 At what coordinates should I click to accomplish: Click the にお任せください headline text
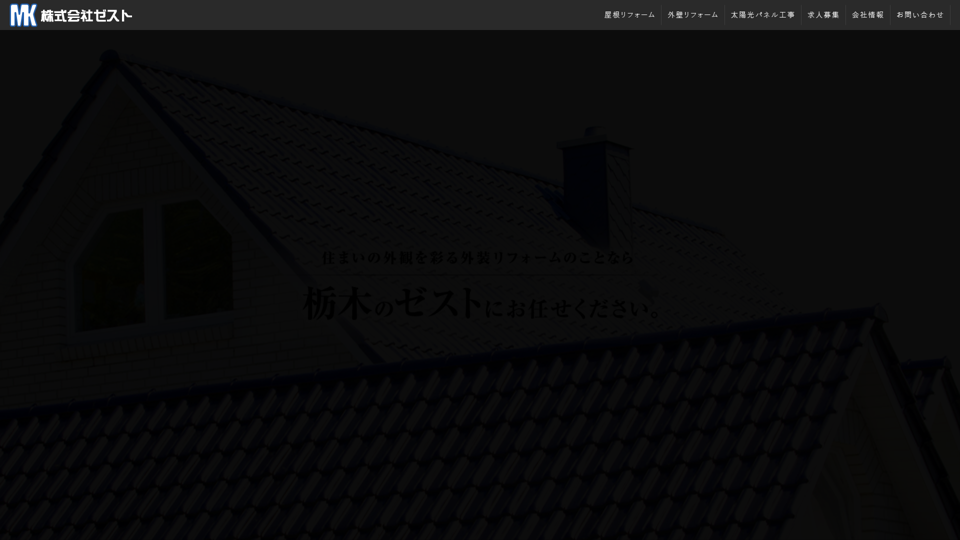572,306
